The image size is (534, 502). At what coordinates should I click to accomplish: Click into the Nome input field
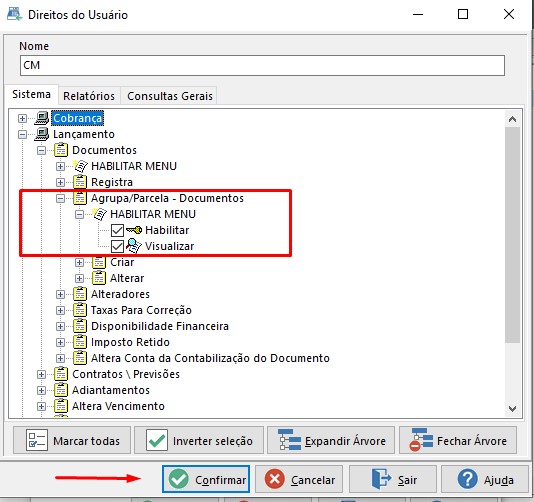(262, 65)
